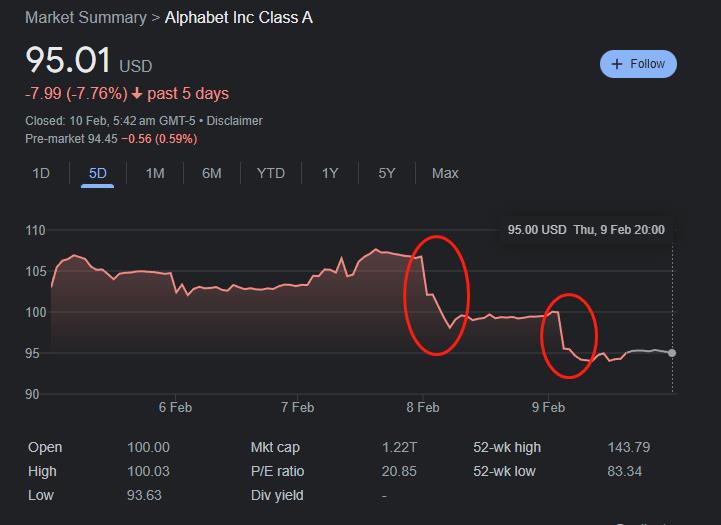721x525 pixels.
Task: Show the YTD chart range
Action: point(271,173)
